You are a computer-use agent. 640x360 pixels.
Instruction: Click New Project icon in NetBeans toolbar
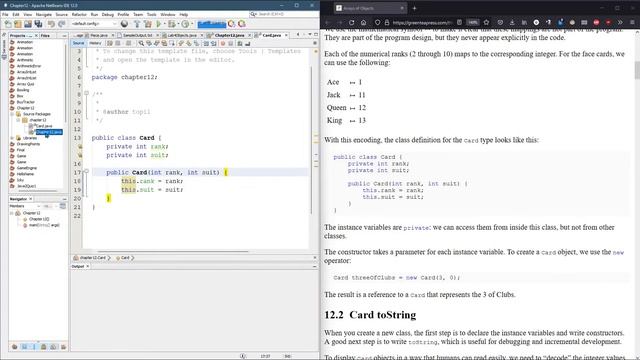point(18,24)
